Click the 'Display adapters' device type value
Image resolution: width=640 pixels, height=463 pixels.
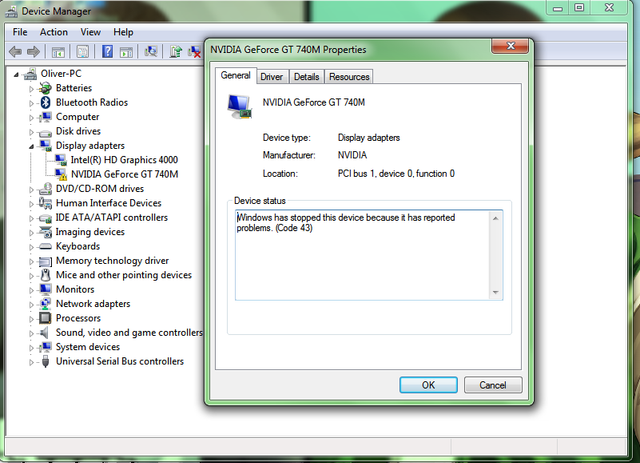(x=369, y=138)
